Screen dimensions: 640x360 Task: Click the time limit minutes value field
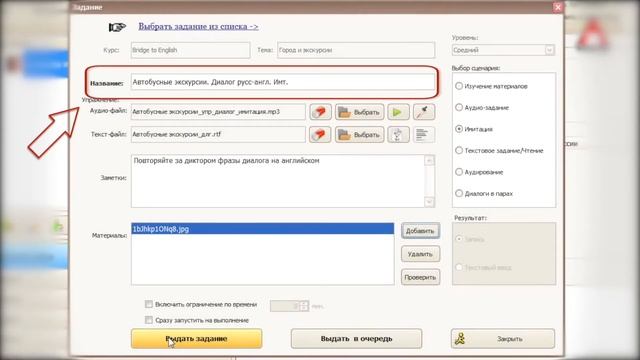point(285,306)
